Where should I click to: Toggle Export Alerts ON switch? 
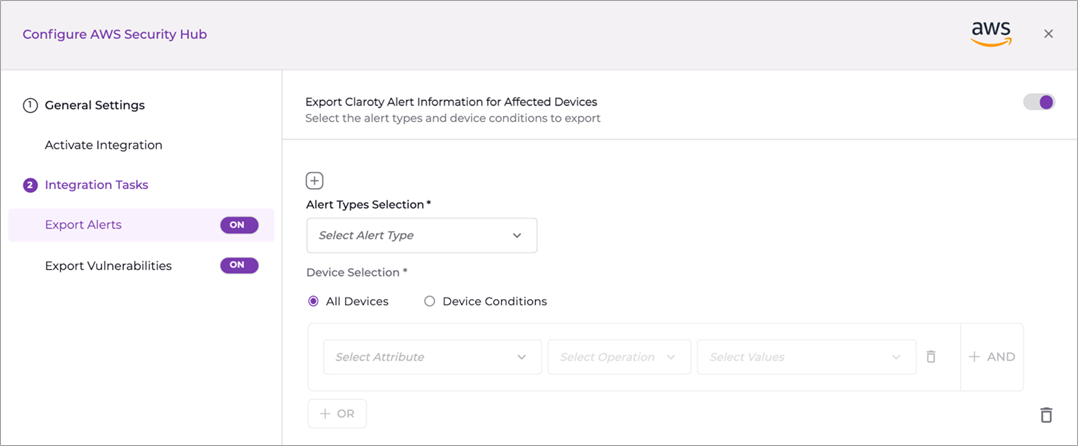(x=239, y=225)
